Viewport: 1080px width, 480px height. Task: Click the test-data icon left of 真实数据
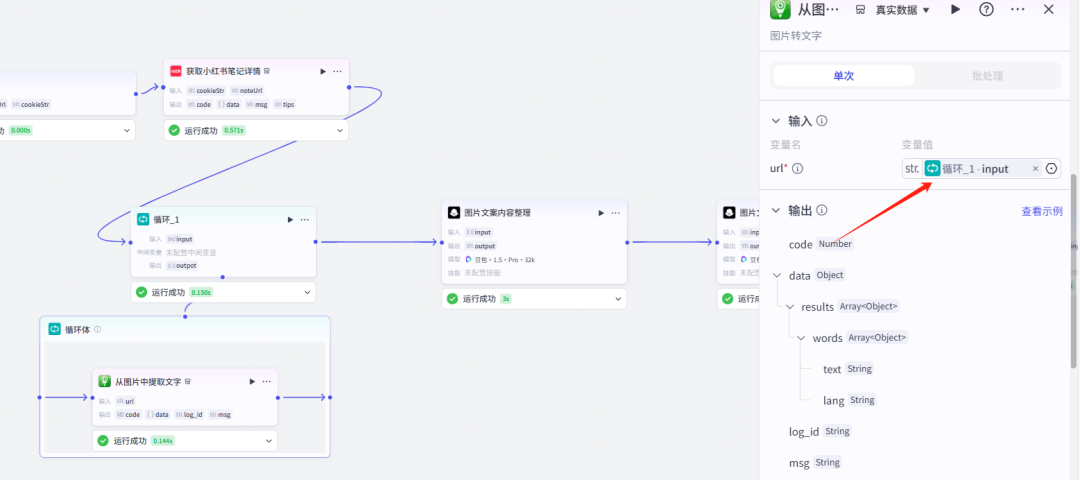(x=860, y=10)
